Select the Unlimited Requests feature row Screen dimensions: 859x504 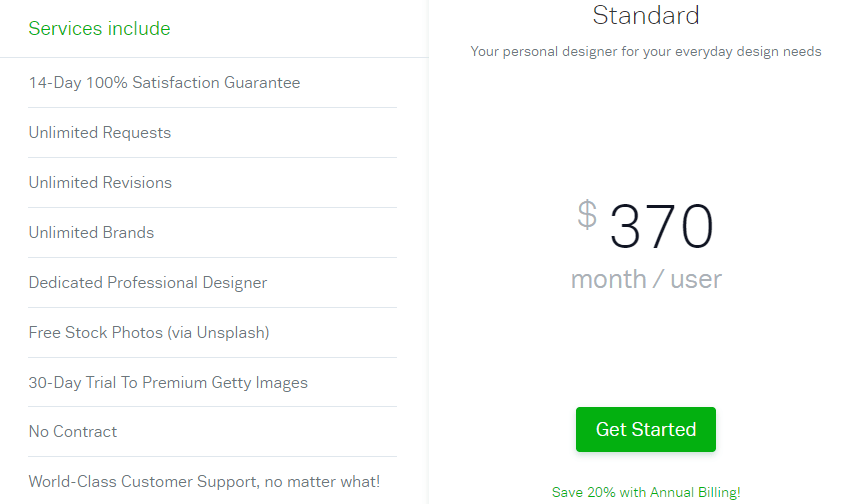[x=100, y=133]
